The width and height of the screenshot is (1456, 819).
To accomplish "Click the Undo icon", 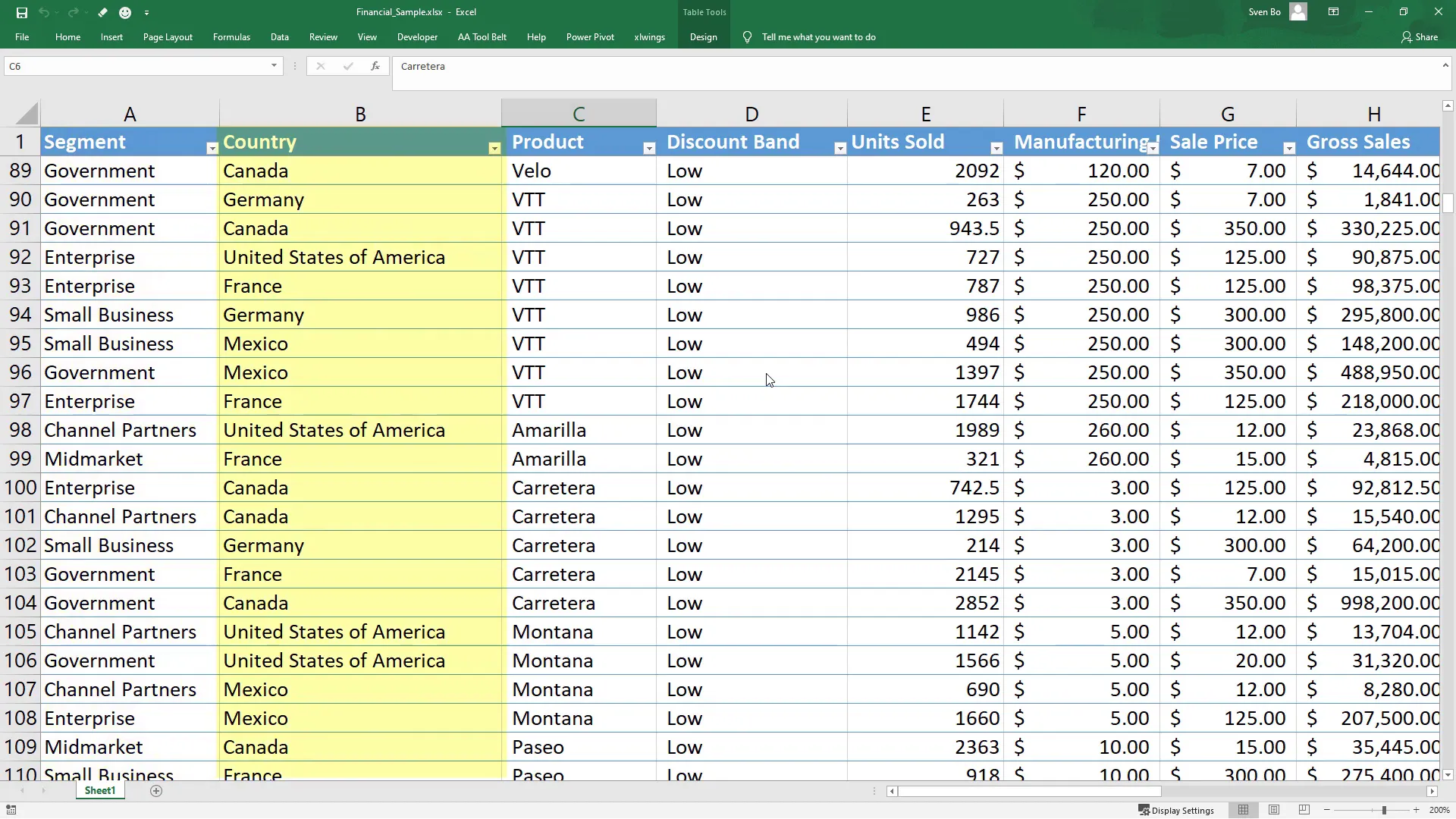I will pyautogui.click(x=44, y=12).
